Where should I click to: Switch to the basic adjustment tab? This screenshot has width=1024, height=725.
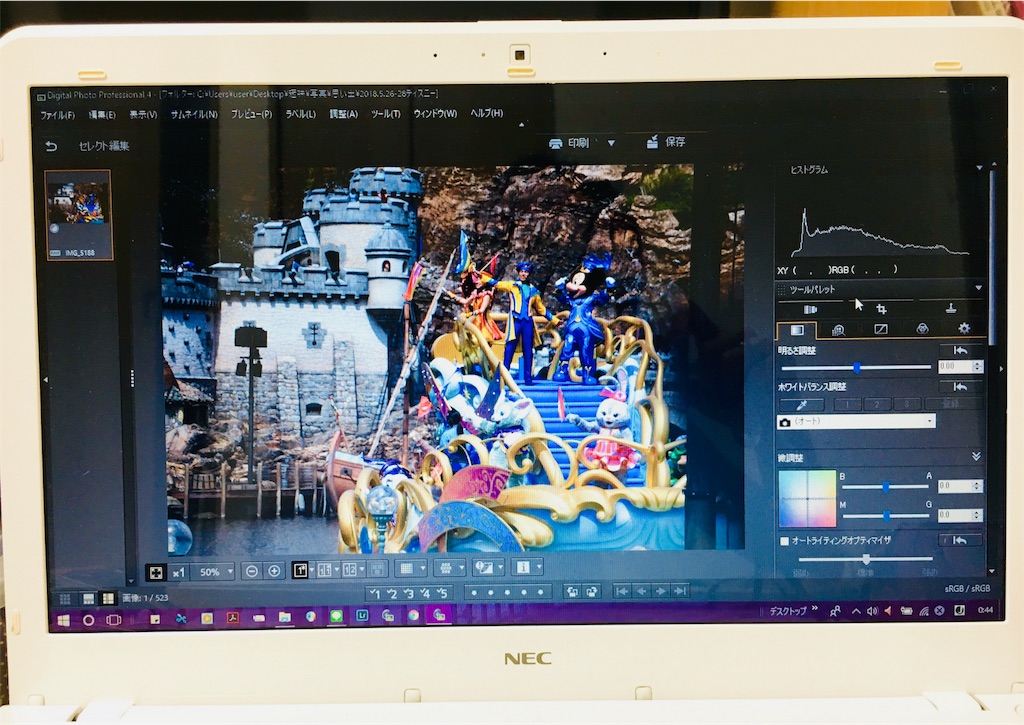[x=797, y=330]
